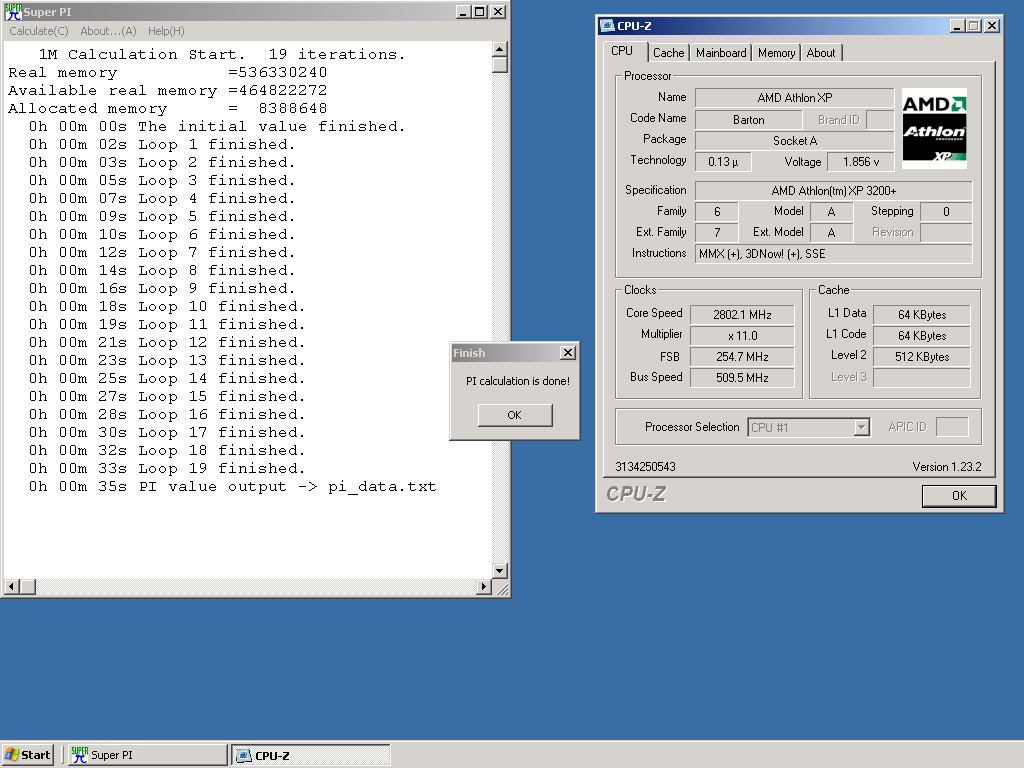Click the Code Name field showing Barton
The height and width of the screenshot is (768, 1024).
tap(748, 120)
